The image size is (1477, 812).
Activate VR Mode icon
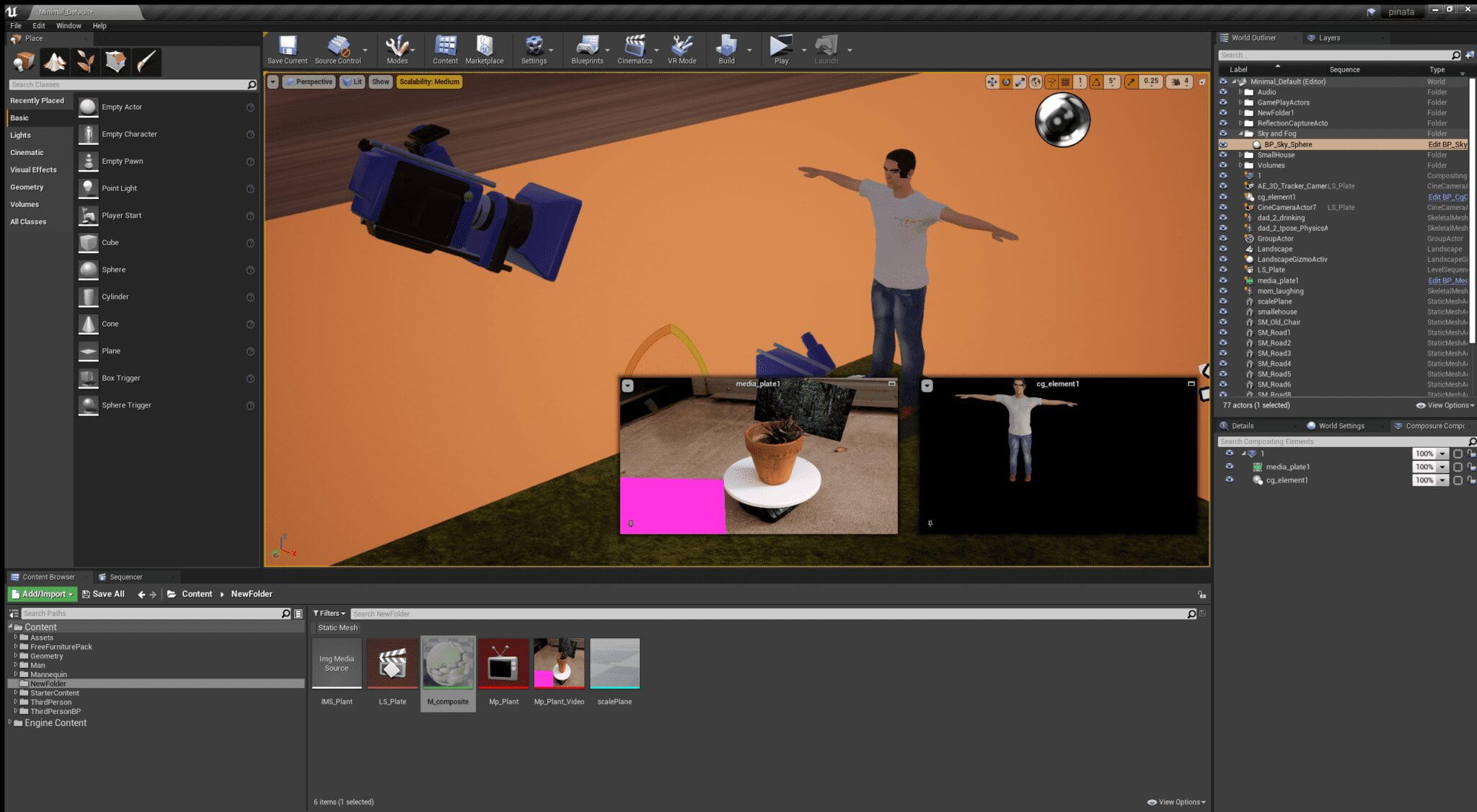coord(682,50)
